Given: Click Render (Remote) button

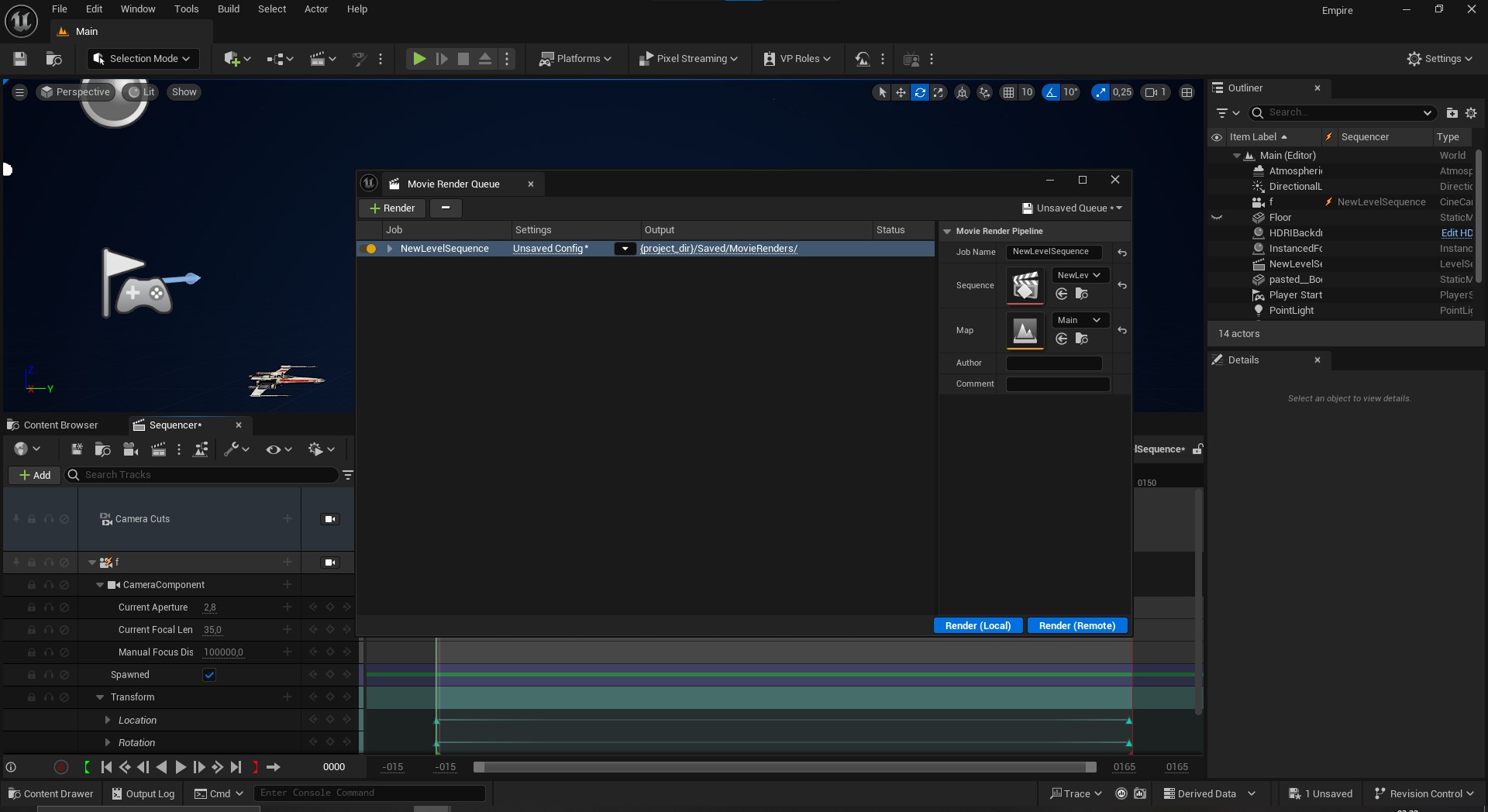Looking at the screenshot, I should point(1077,626).
